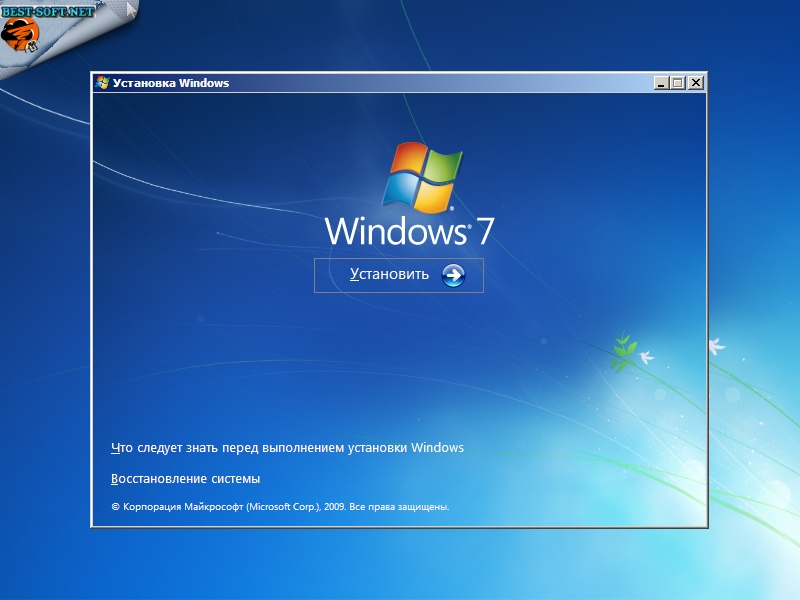Open link Что следует знать перед выполнением установки Windows
Viewport: 800px width, 600px height.
287,448
